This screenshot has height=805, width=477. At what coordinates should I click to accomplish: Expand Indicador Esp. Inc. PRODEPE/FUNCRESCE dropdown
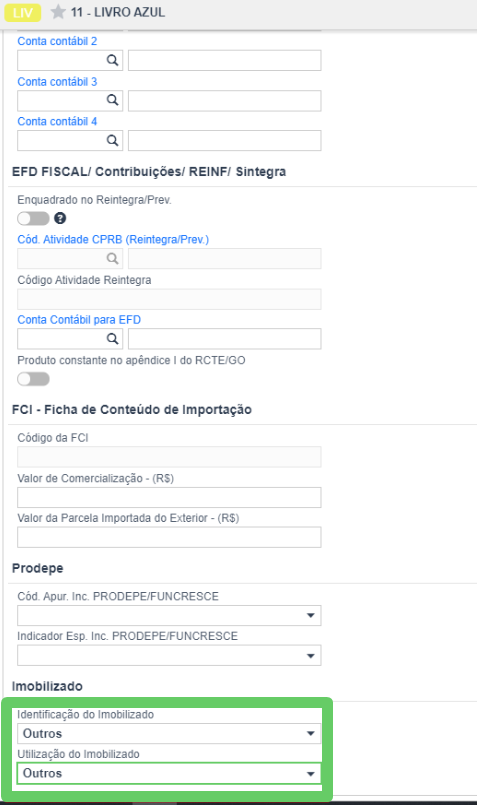pyautogui.click(x=169, y=656)
